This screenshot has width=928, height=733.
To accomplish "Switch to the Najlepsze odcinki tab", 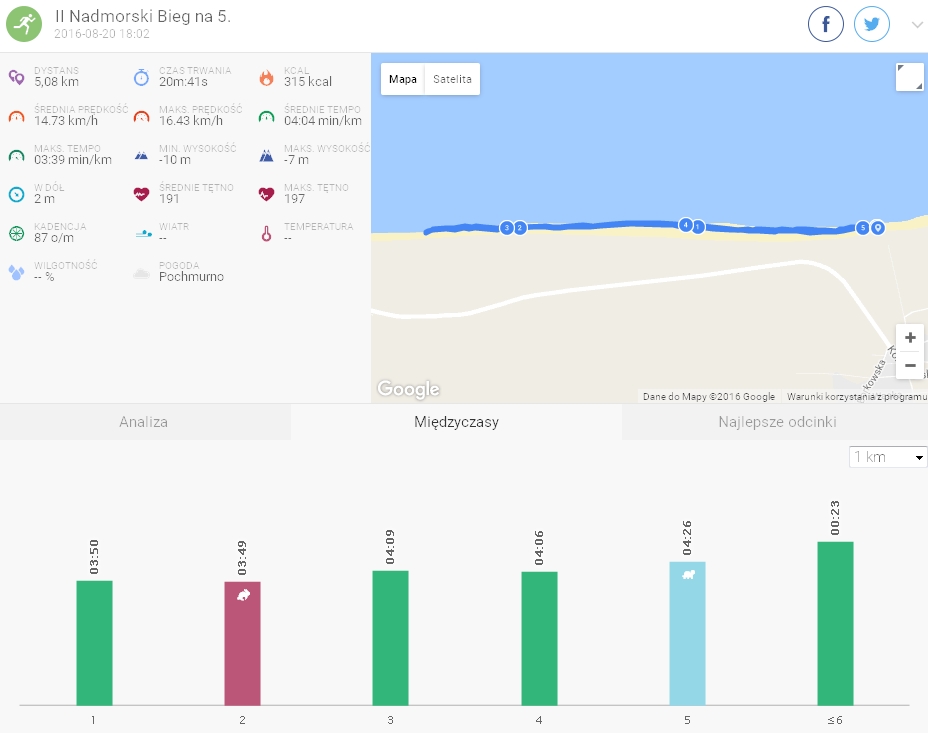I will (x=776, y=422).
